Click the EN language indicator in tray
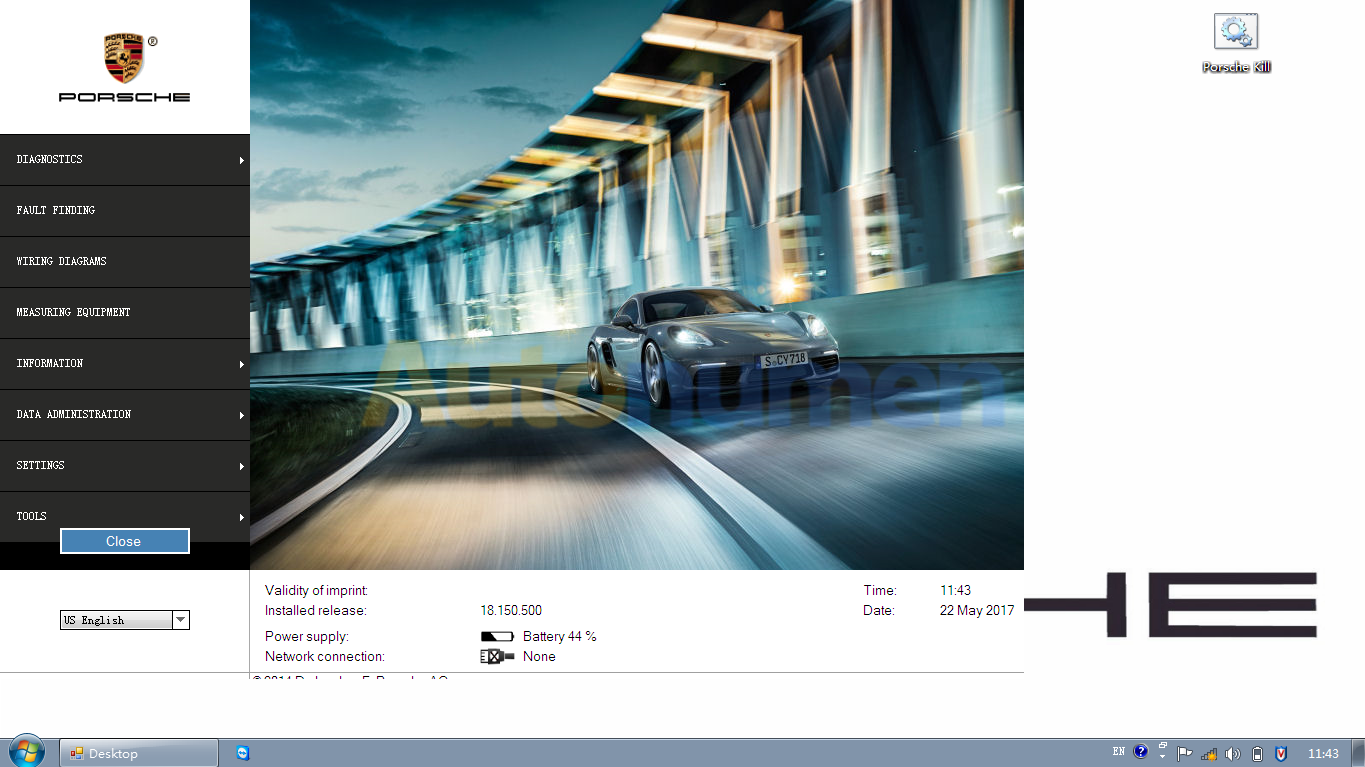The width and height of the screenshot is (1365, 767). (x=1118, y=752)
